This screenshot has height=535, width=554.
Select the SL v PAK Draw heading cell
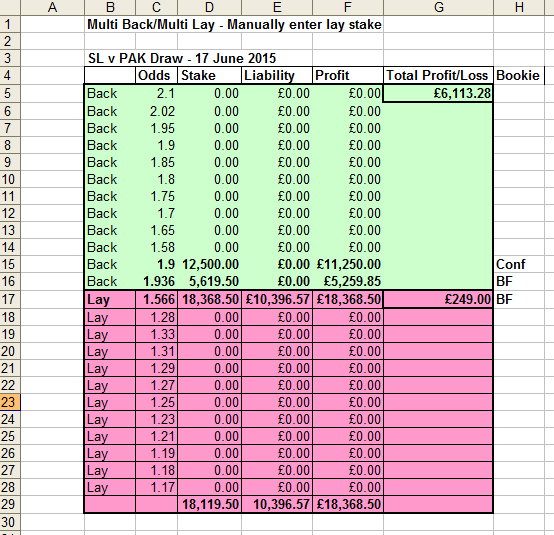click(182, 58)
